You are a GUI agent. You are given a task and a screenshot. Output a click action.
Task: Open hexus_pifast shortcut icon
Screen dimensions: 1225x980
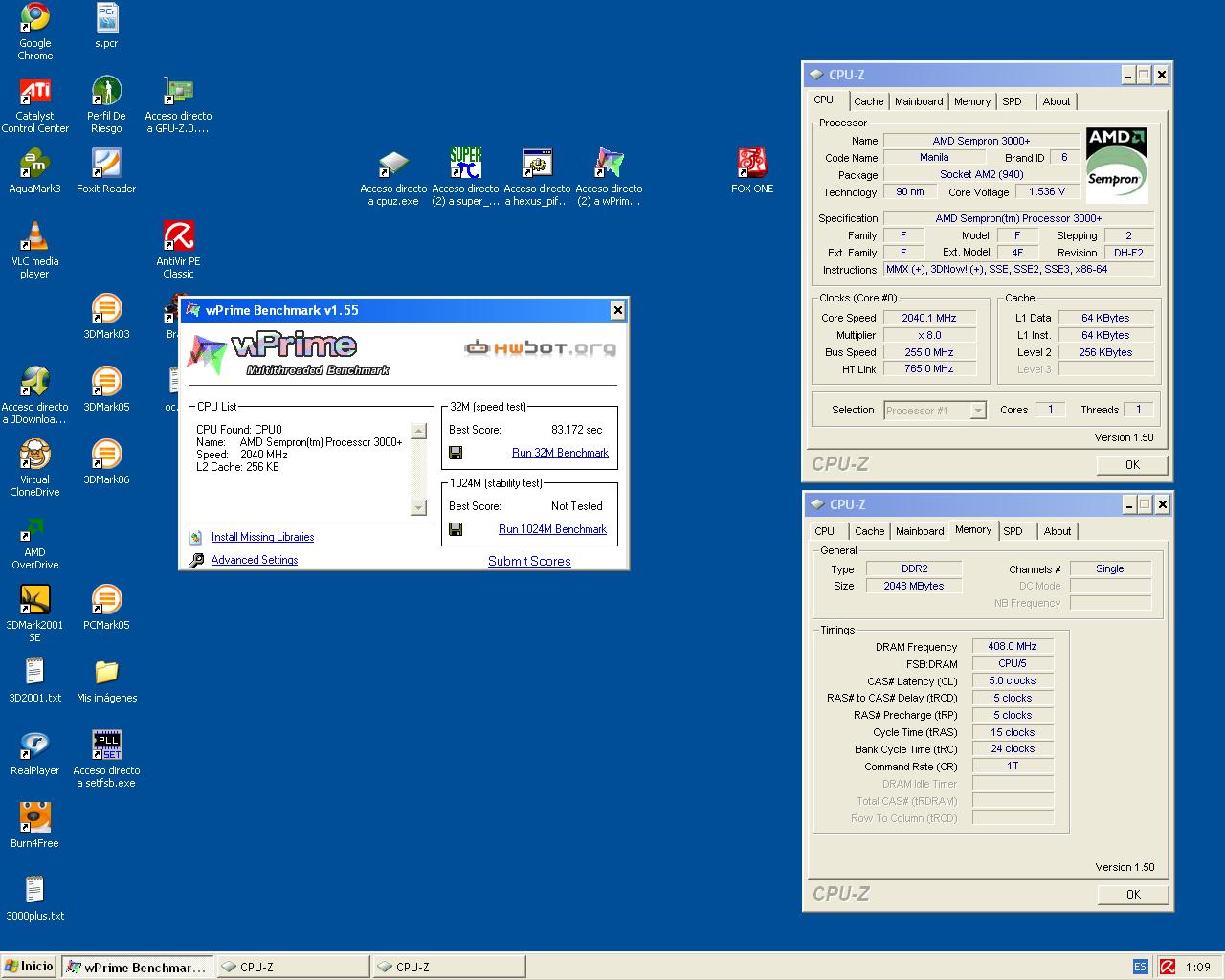tap(537, 163)
